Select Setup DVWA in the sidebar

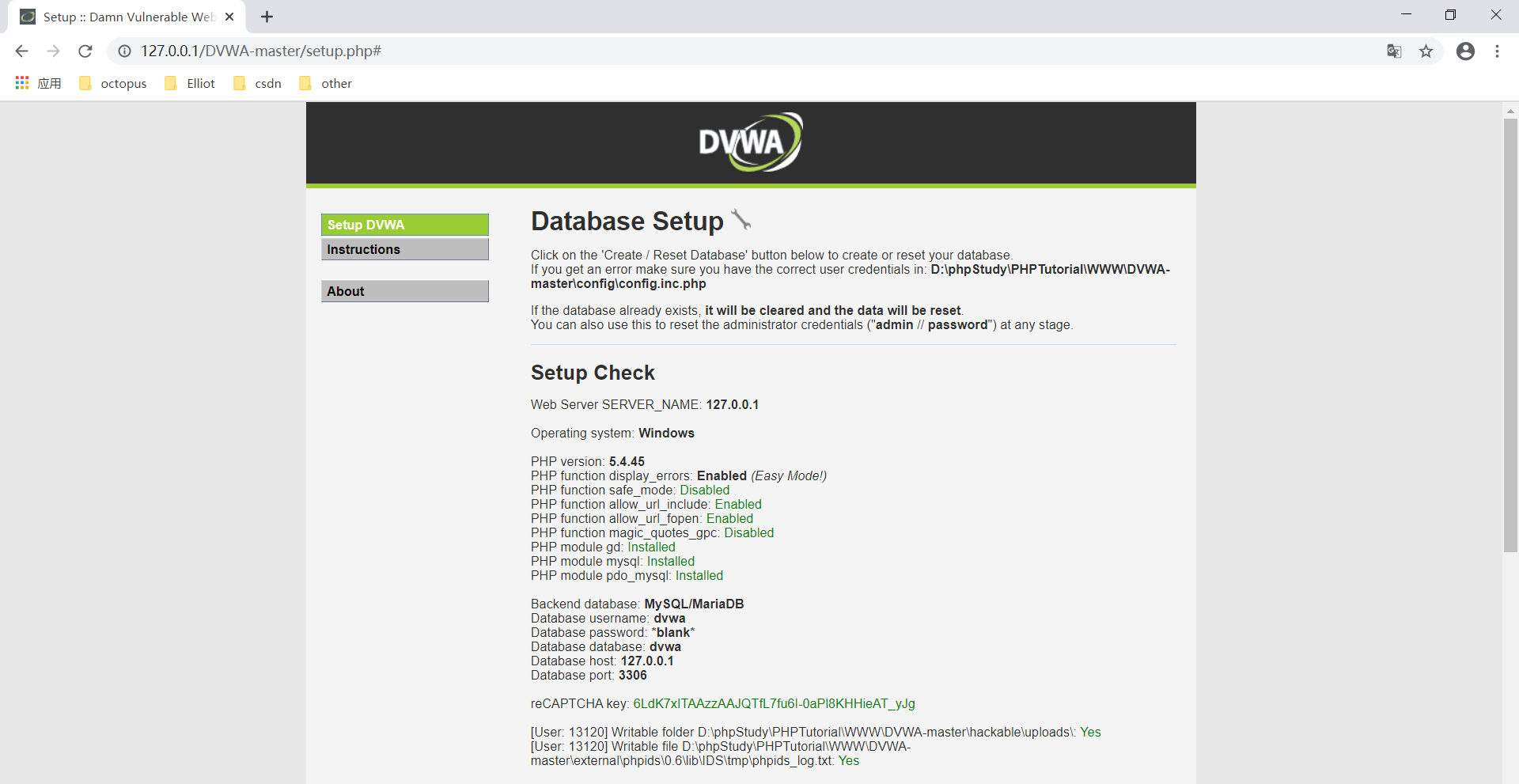tap(405, 225)
